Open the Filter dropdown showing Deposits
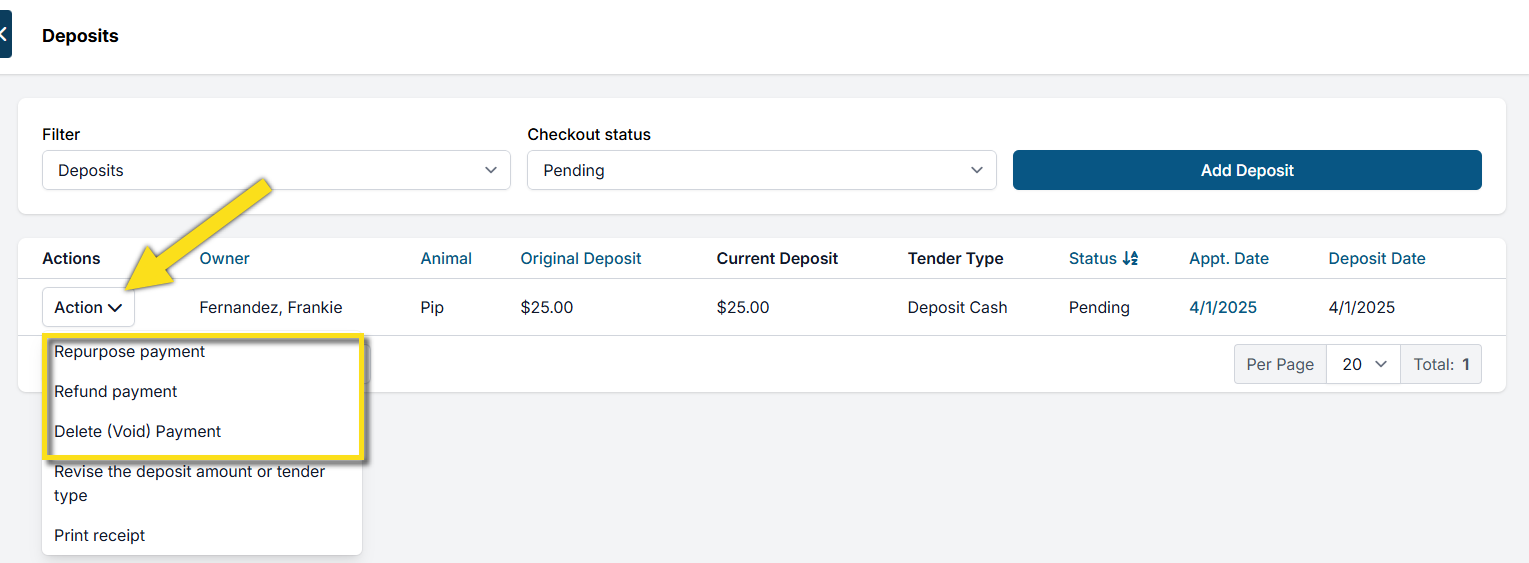The height and width of the screenshot is (563, 1529). click(x=276, y=170)
